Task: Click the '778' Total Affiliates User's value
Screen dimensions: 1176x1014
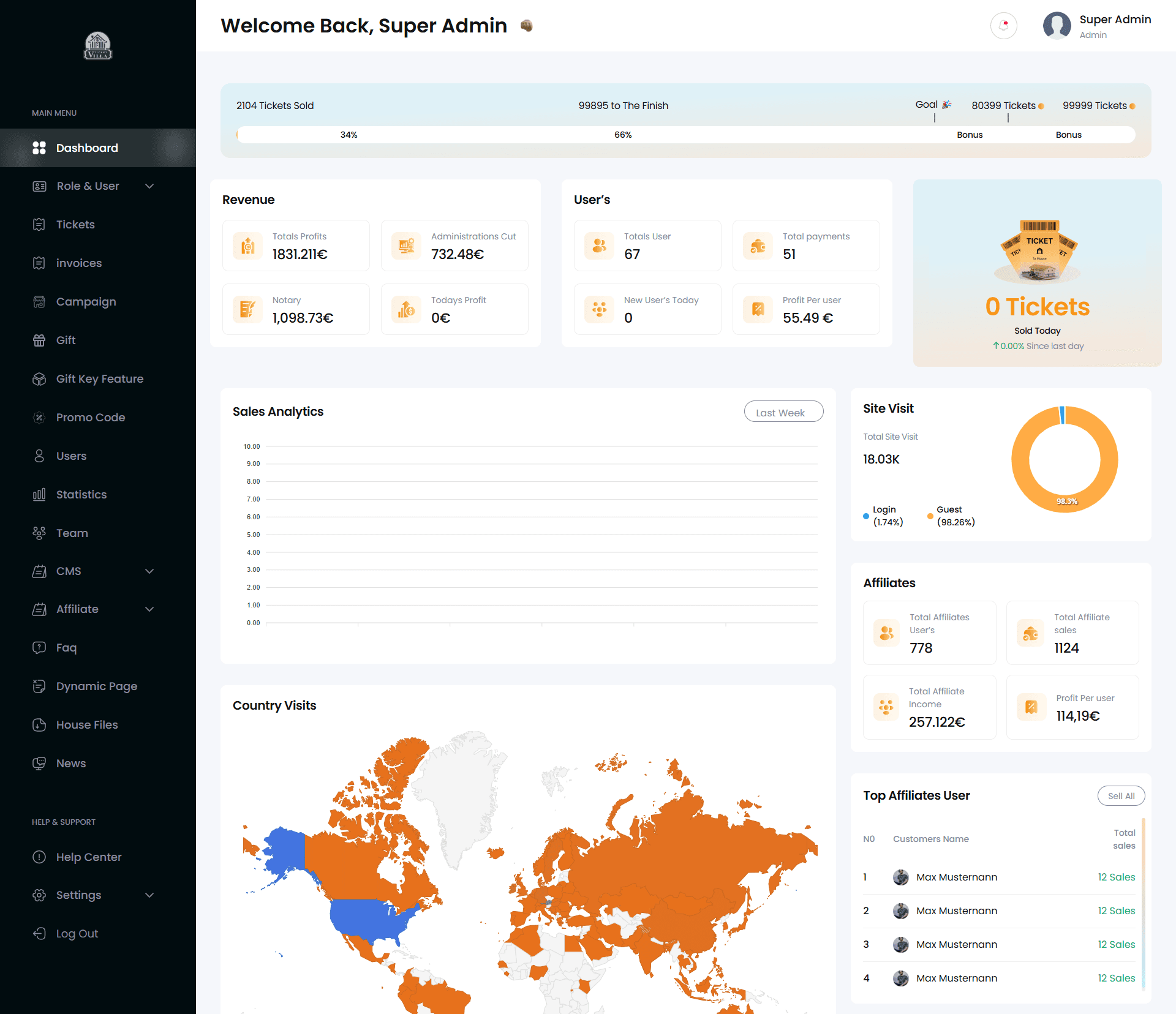Action: click(921, 648)
